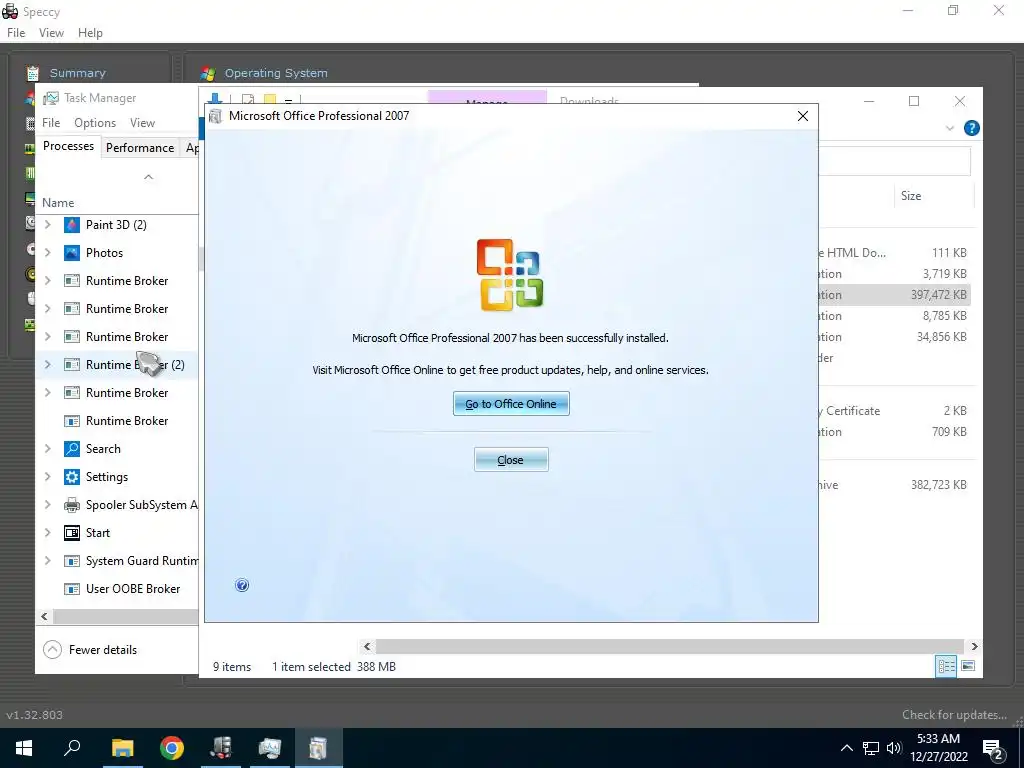Open Task Manager View menu

pyautogui.click(x=142, y=123)
